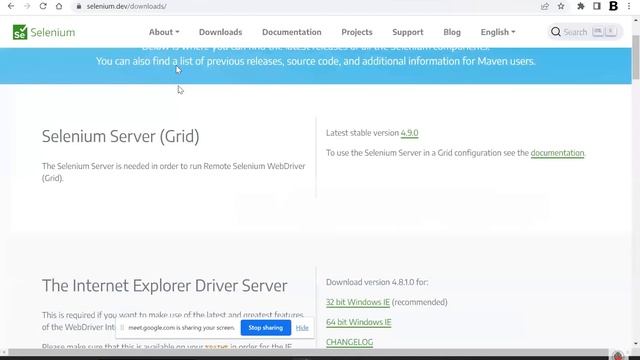
Task: Open the browser home page icon
Action: click(59, 6)
